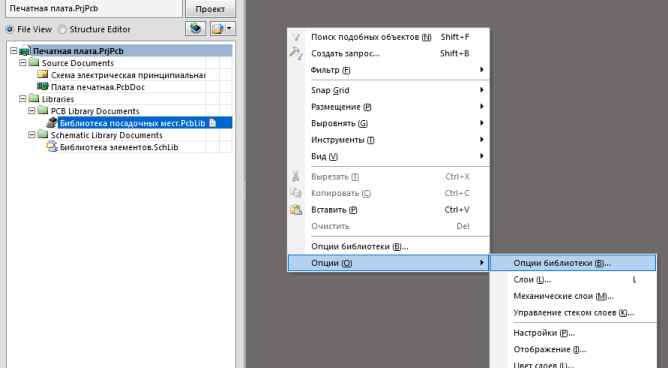Choose Опции библиотеки (B)... in main context menu
The width and height of the screenshot is (668, 368).
click(389, 247)
